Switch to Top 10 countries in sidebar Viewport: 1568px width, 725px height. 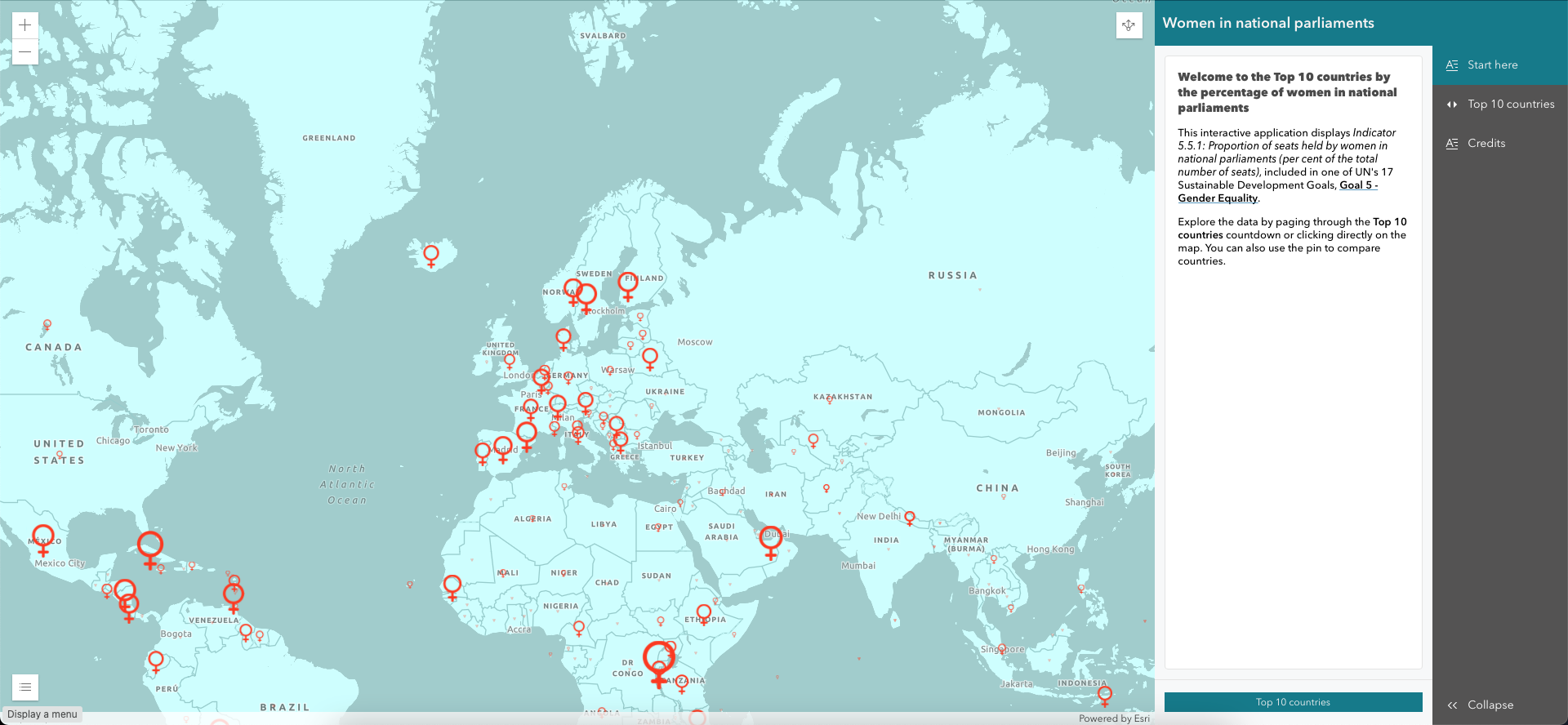[1500, 105]
